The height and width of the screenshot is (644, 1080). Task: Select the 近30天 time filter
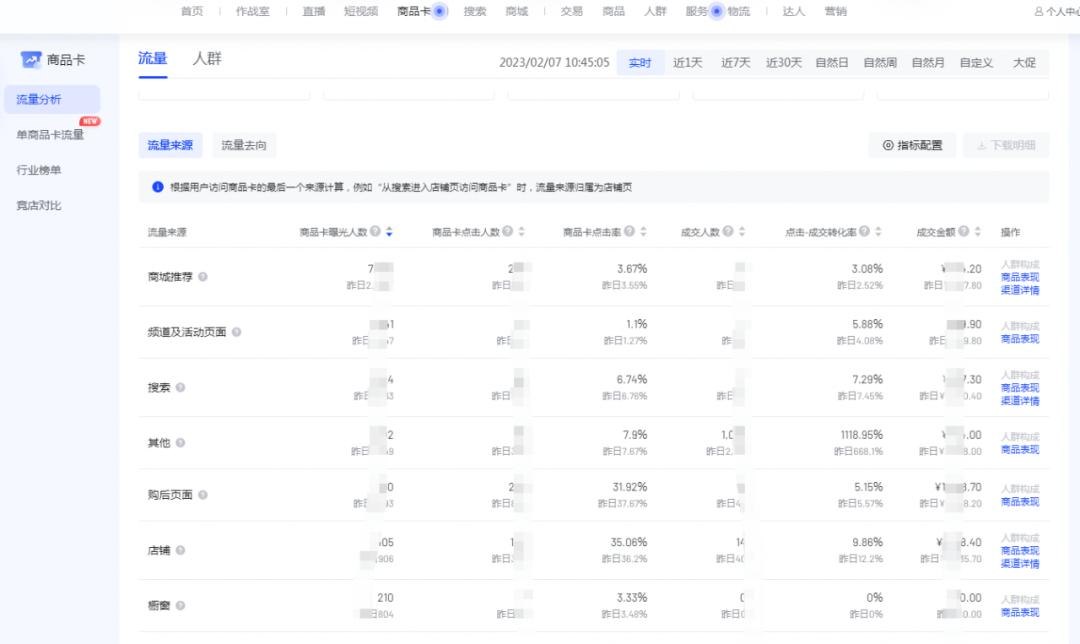coord(782,62)
